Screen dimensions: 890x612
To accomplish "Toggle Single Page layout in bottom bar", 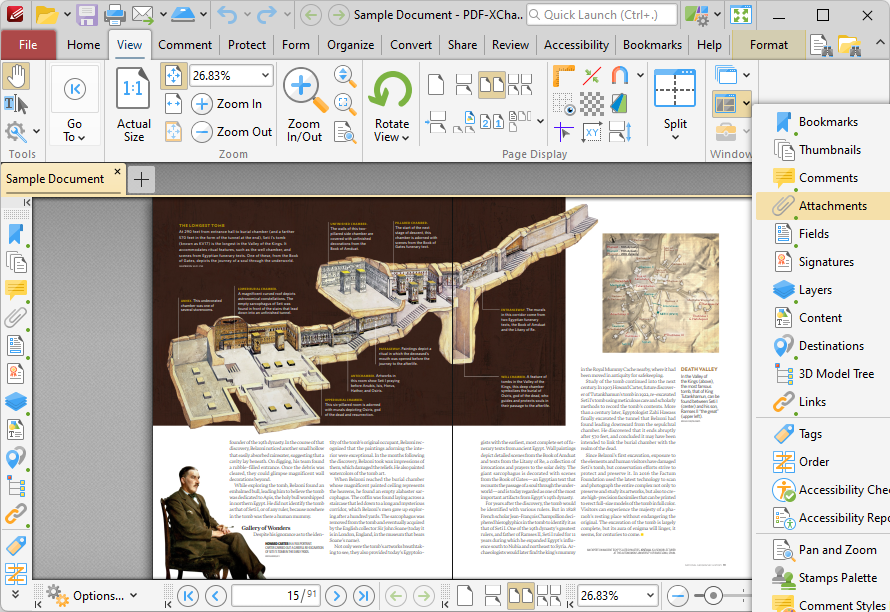I will pos(465,596).
